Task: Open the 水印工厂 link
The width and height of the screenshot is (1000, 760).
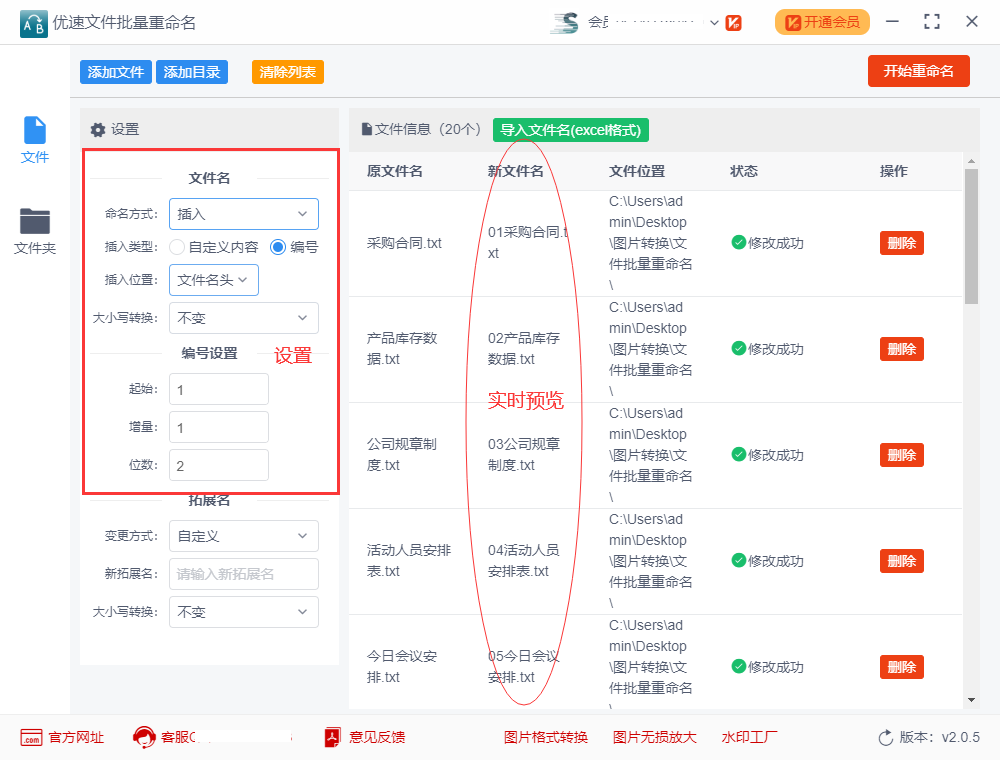Action: [x=749, y=738]
